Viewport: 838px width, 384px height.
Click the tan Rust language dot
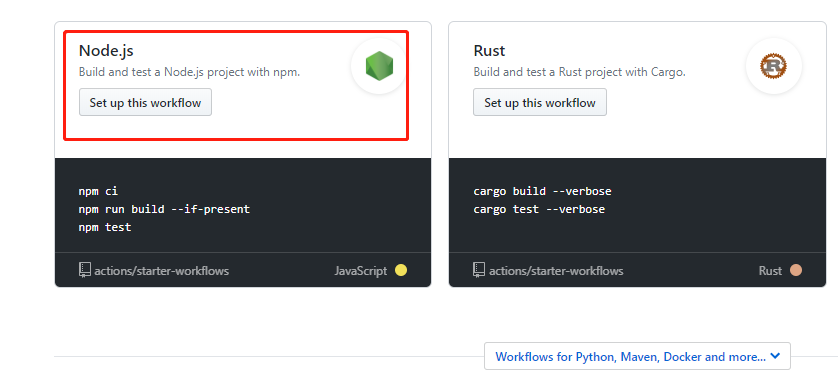pos(796,270)
